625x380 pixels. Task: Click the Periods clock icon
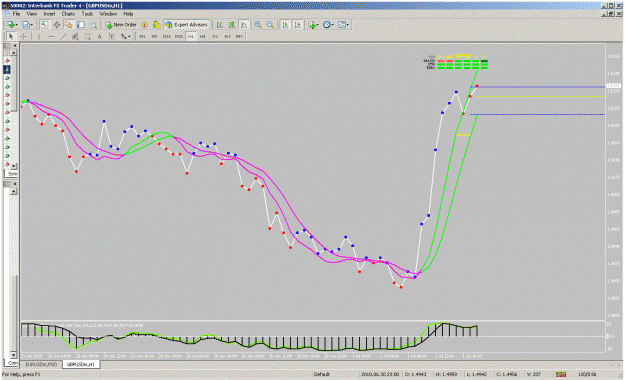tap(326, 25)
